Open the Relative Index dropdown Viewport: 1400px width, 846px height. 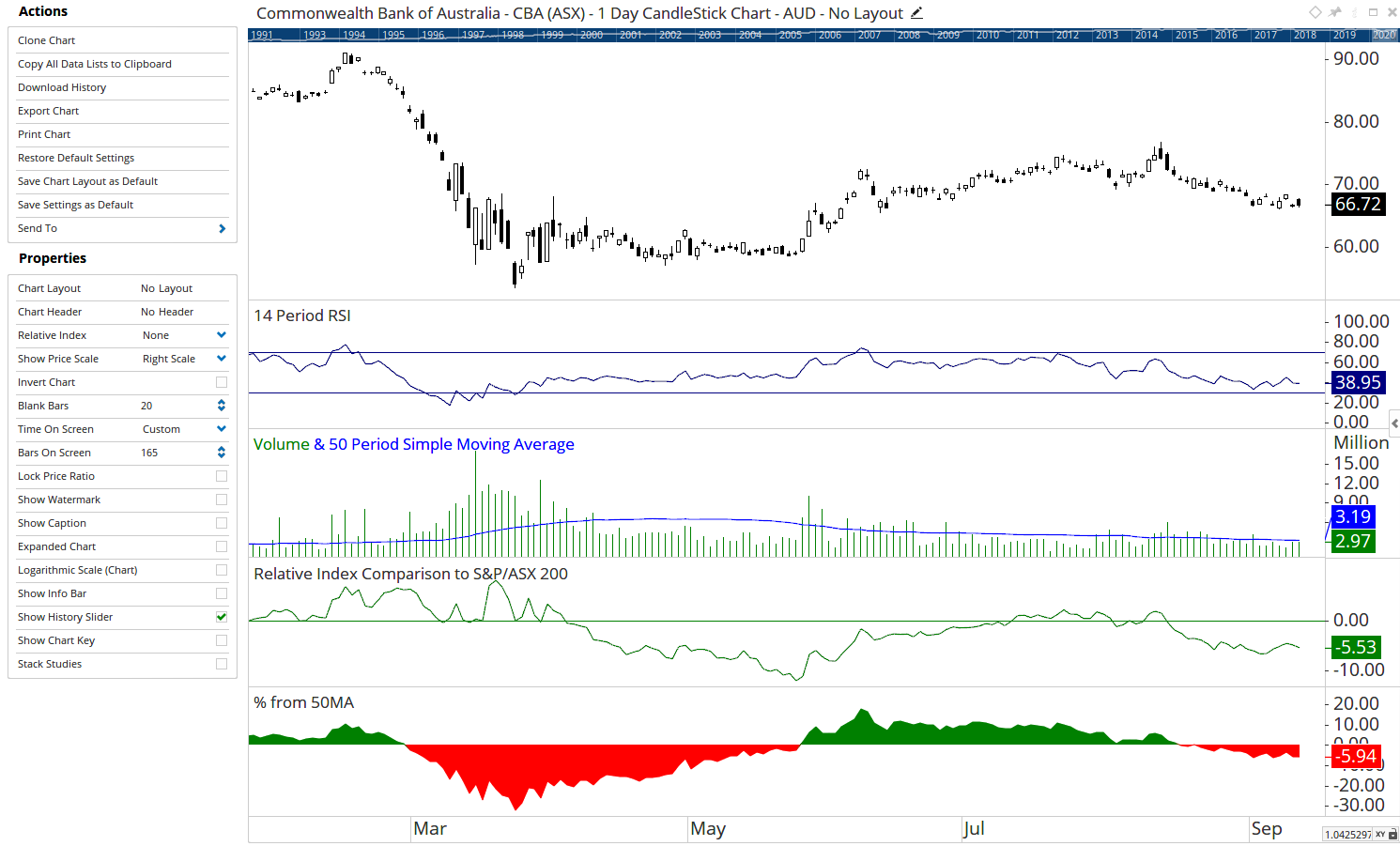click(x=222, y=335)
